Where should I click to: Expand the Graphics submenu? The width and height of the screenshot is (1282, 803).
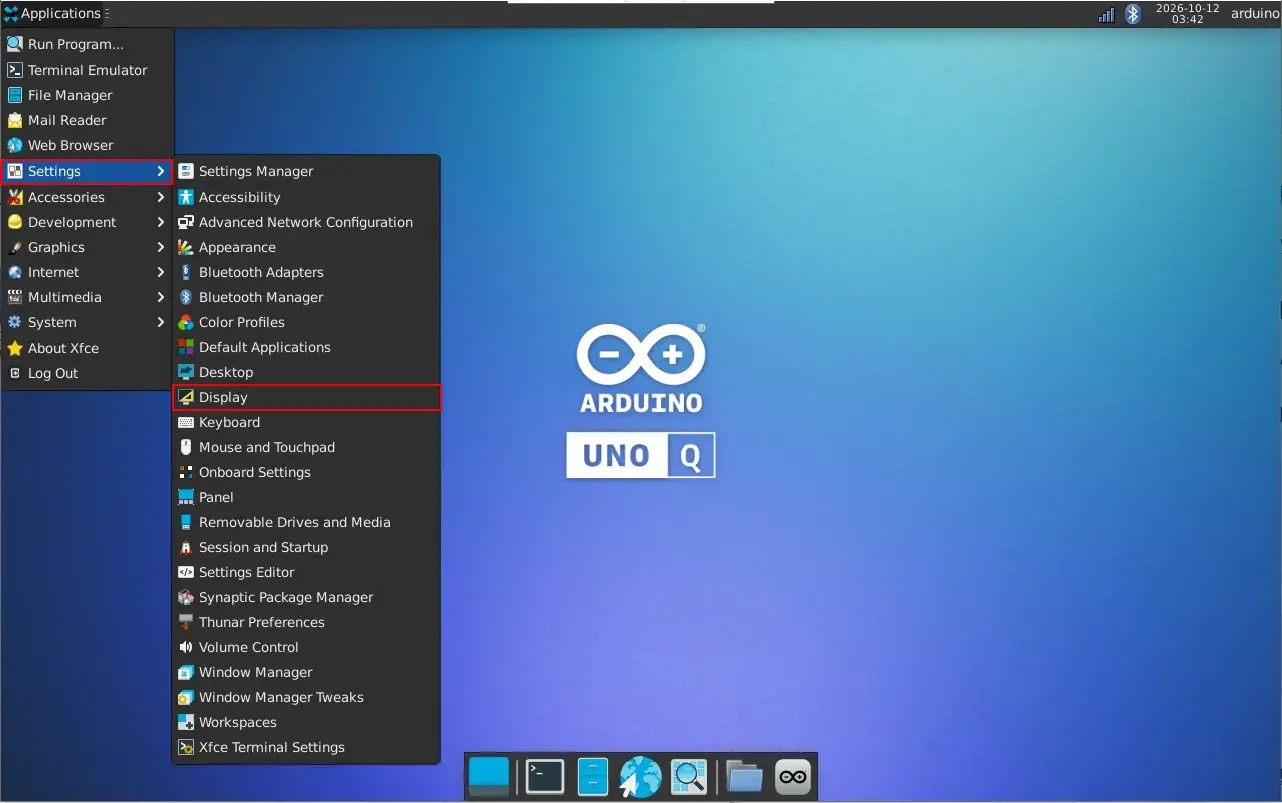pyautogui.click(x=87, y=247)
